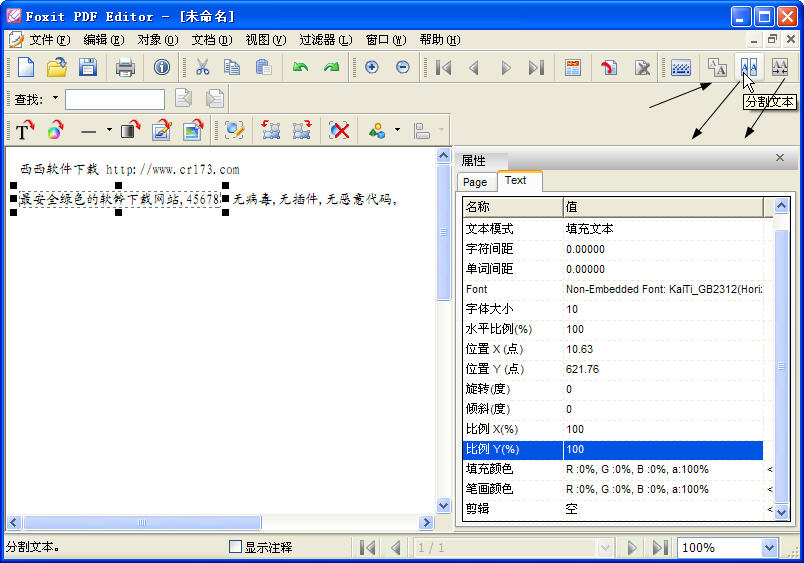Select the 填充颜色 color value row
The width and height of the screenshot is (804, 563).
click(x=664, y=469)
